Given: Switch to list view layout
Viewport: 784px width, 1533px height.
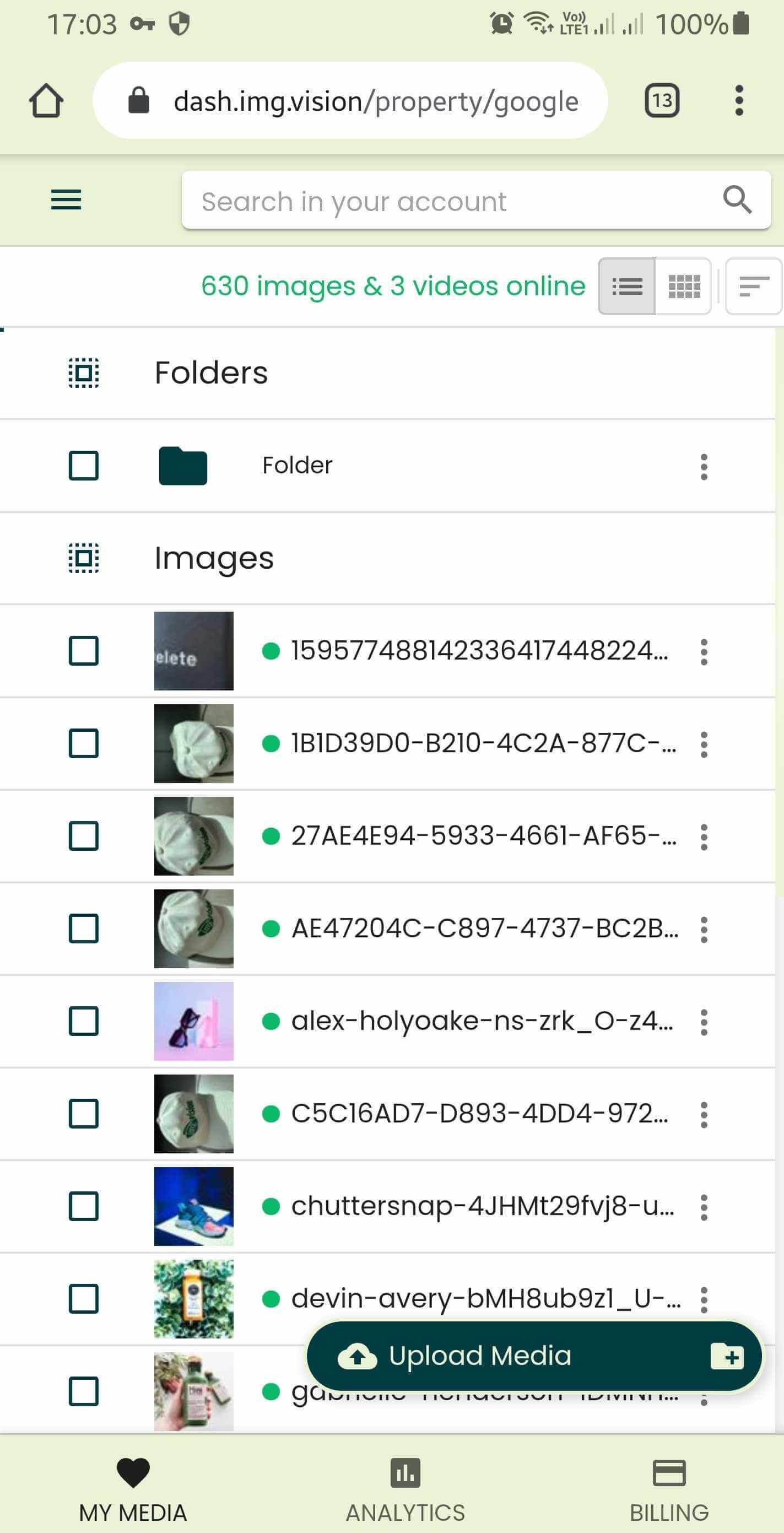Looking at the screenshot, I should [627, 286].
